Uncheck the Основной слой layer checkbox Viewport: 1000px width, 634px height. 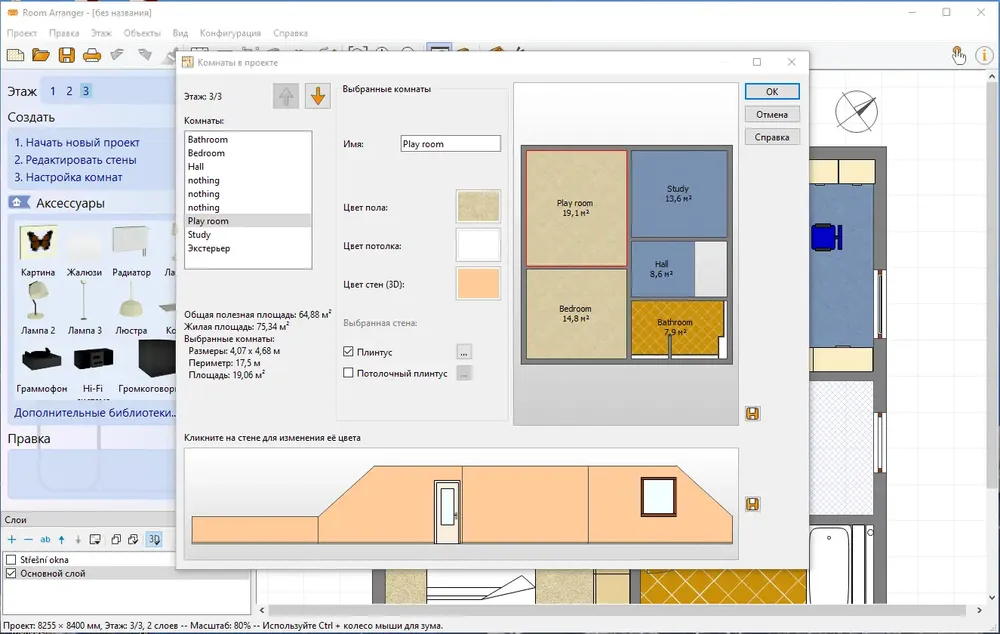point(11,573)
